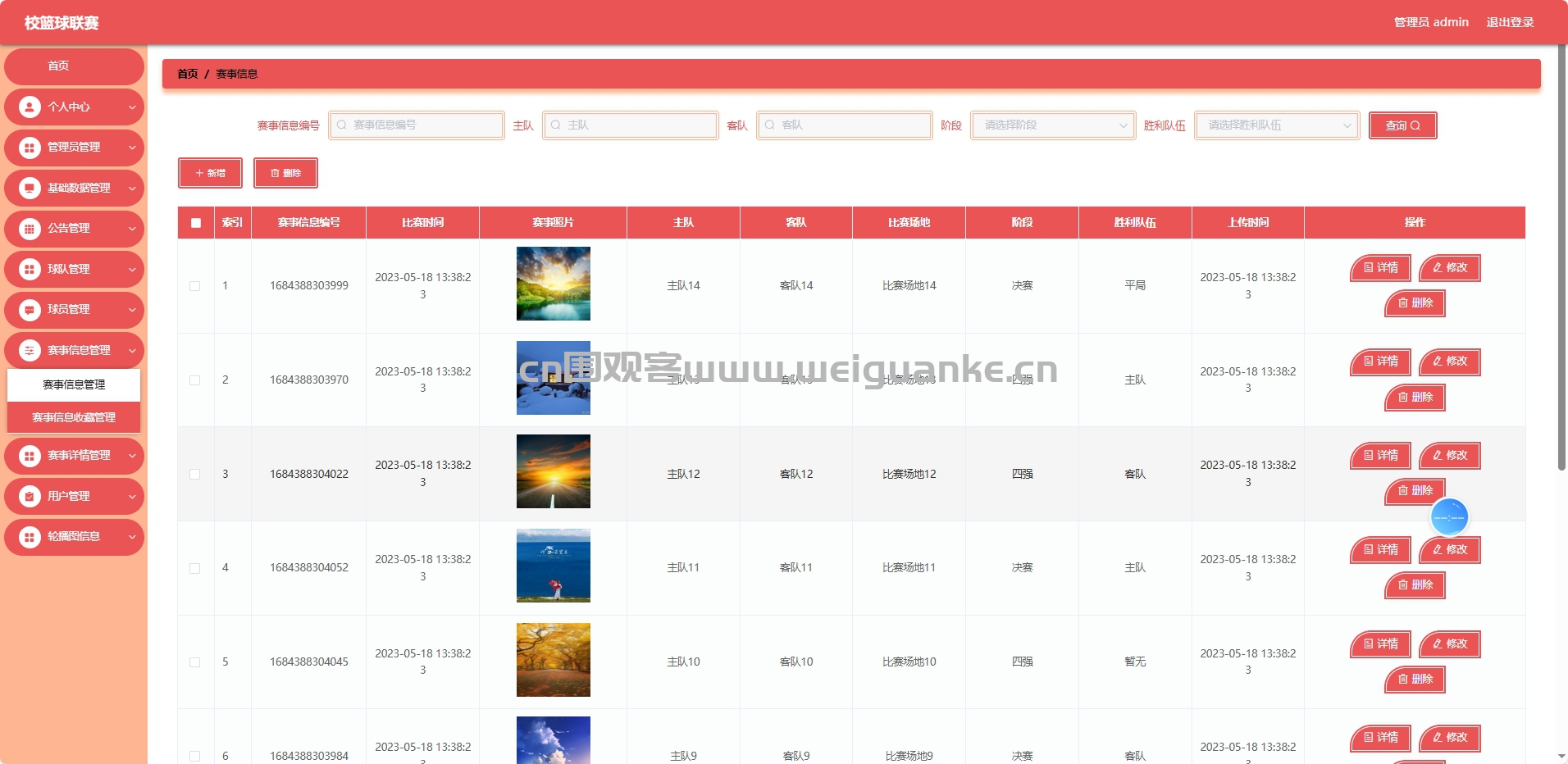Click the 基础数据管理 sidebar icon
1568x764 pixels.
pyautogui.click(x=30, y=188)
